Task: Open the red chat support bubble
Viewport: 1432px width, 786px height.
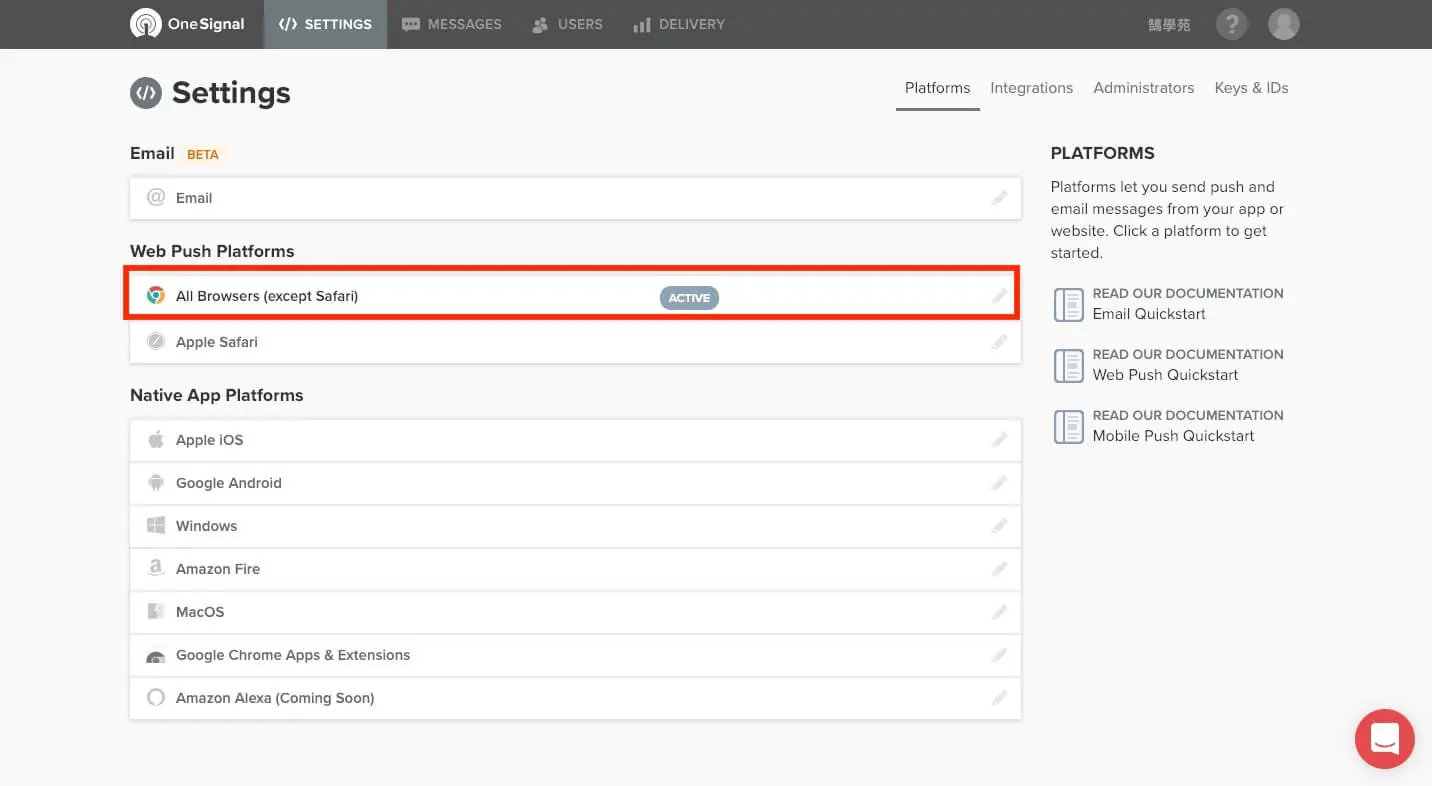Action: 1385,739
